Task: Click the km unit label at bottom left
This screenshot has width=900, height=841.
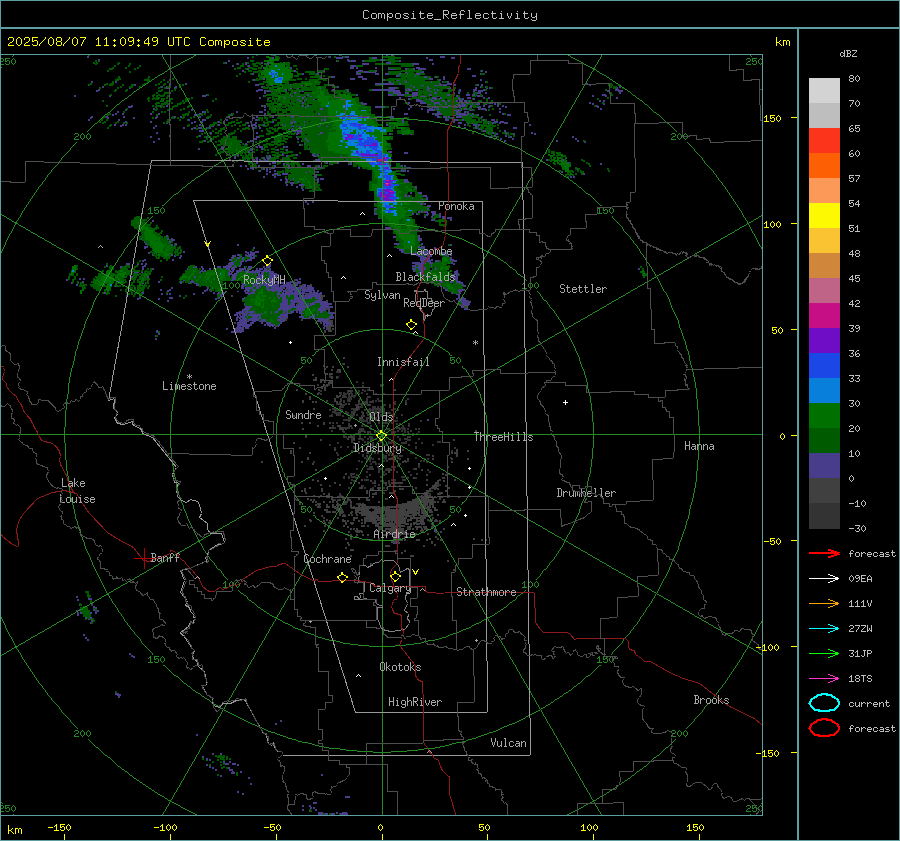Action: (15, 830)
